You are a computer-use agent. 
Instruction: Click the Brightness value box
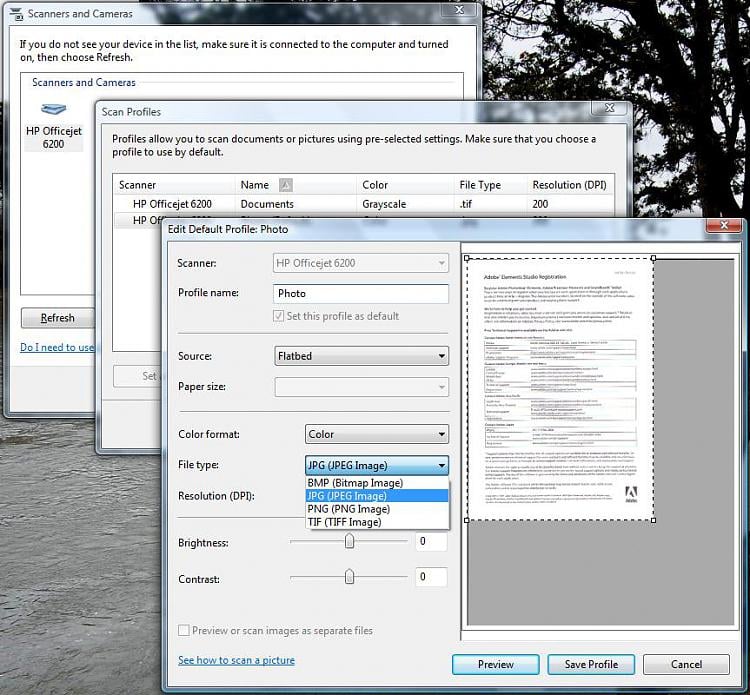(431, 541)
